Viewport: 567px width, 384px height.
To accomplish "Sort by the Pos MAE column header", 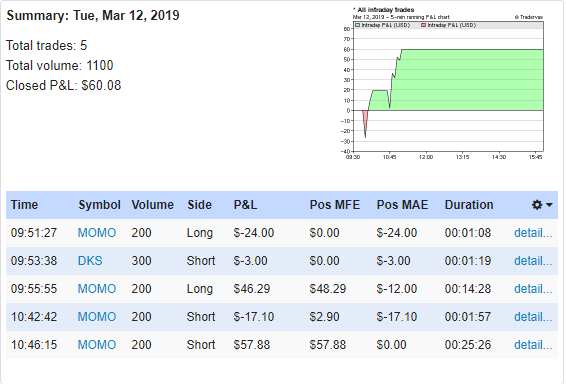I will (x=402, y=205).
